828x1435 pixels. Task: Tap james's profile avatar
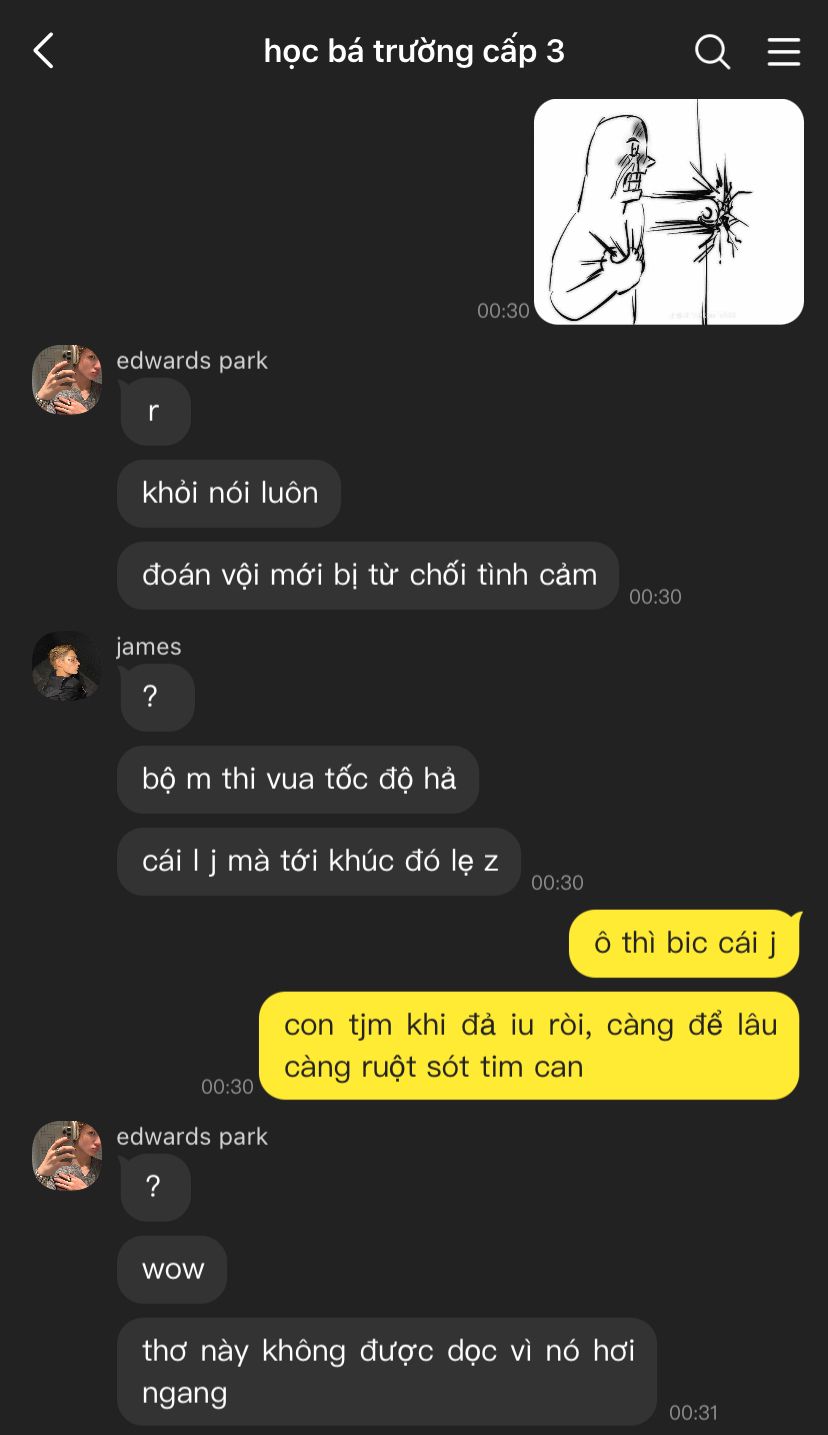pyautogui.click(x=67, y=666)
